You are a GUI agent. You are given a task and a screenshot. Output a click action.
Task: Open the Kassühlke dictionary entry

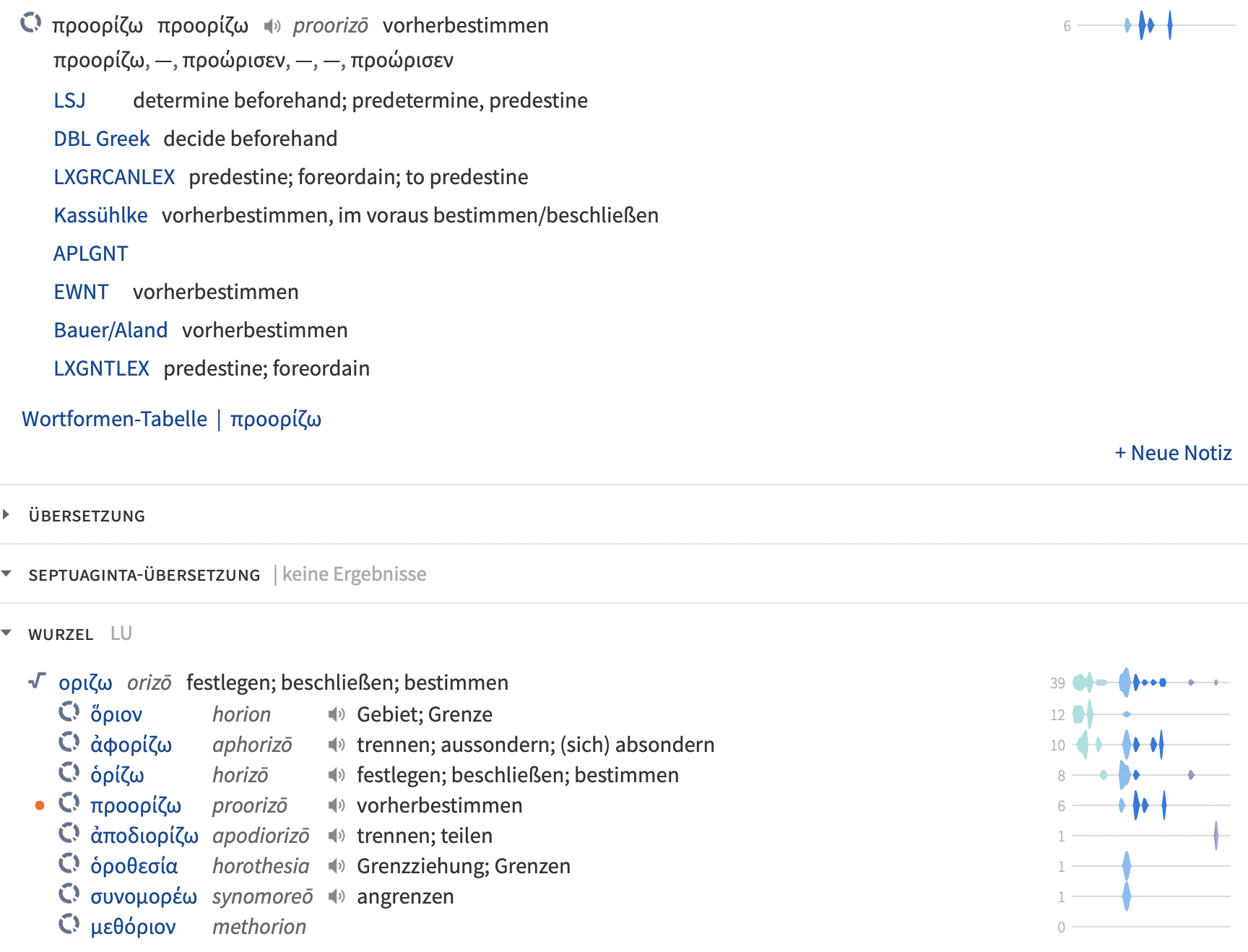(x=100, y=215)
